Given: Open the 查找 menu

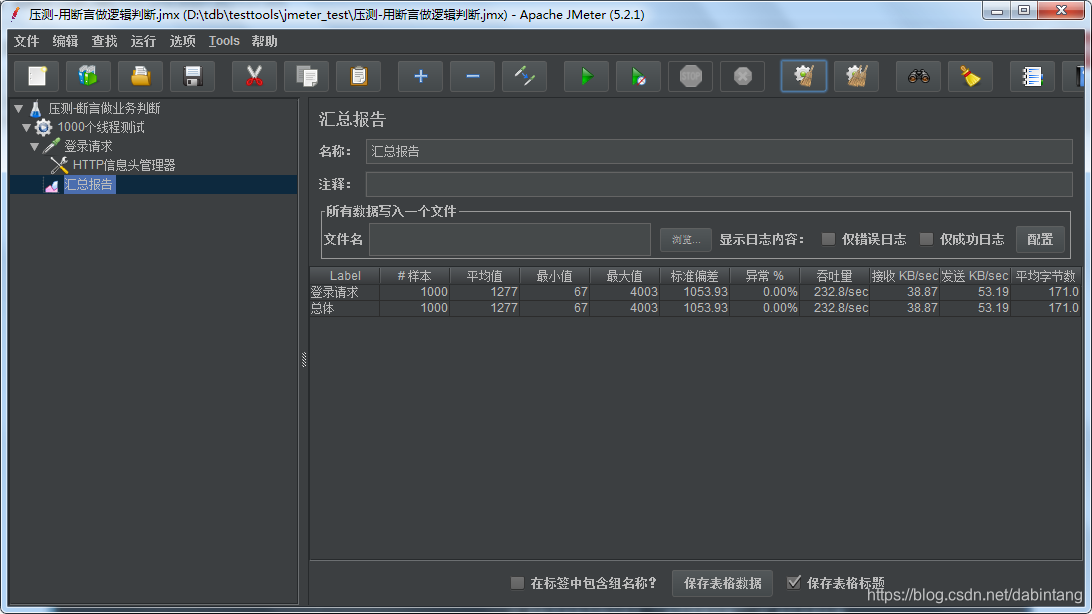Looking at the screenshot, I should click(104, 41).
